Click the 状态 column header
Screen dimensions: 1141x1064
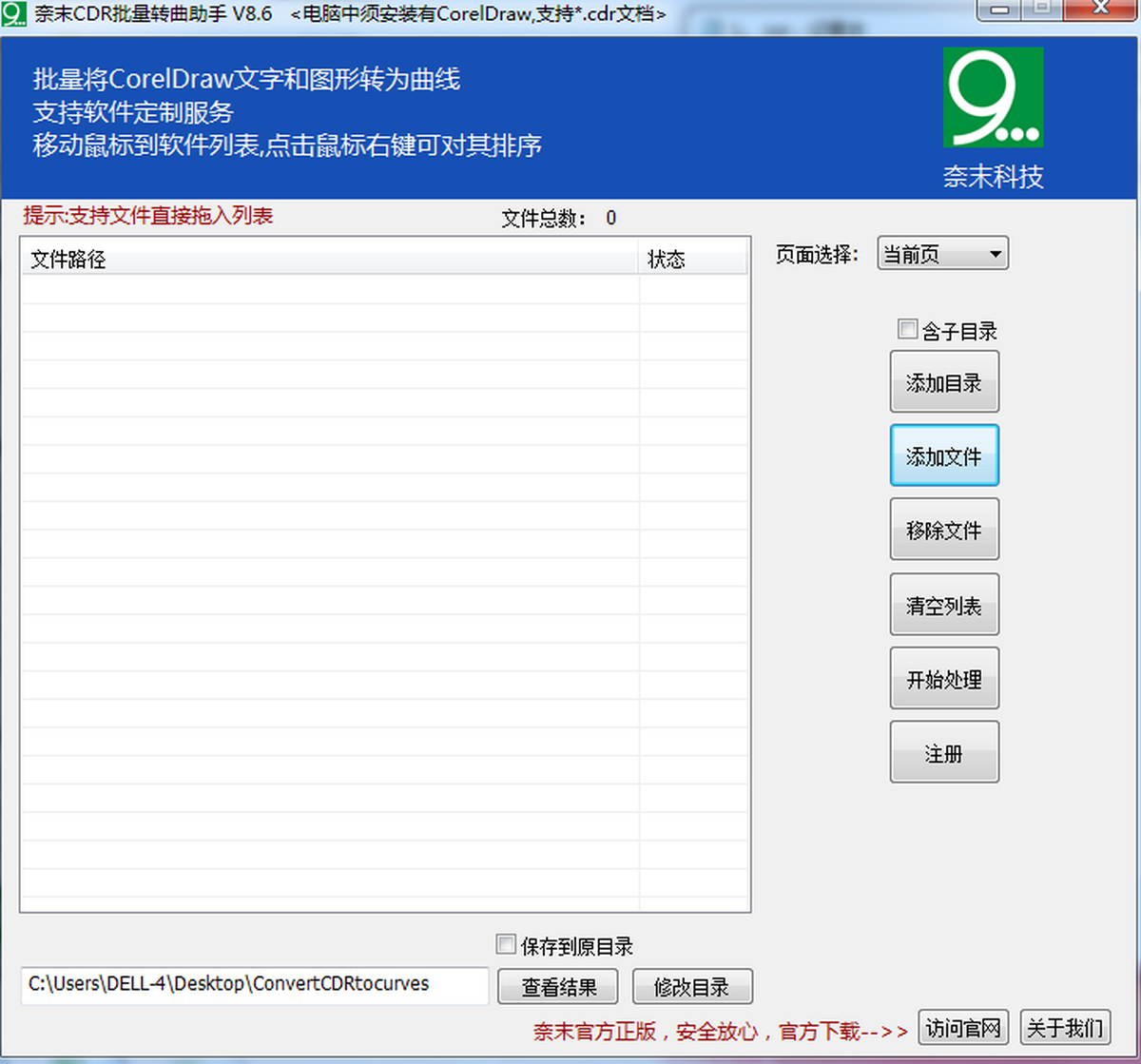[692, 259]
